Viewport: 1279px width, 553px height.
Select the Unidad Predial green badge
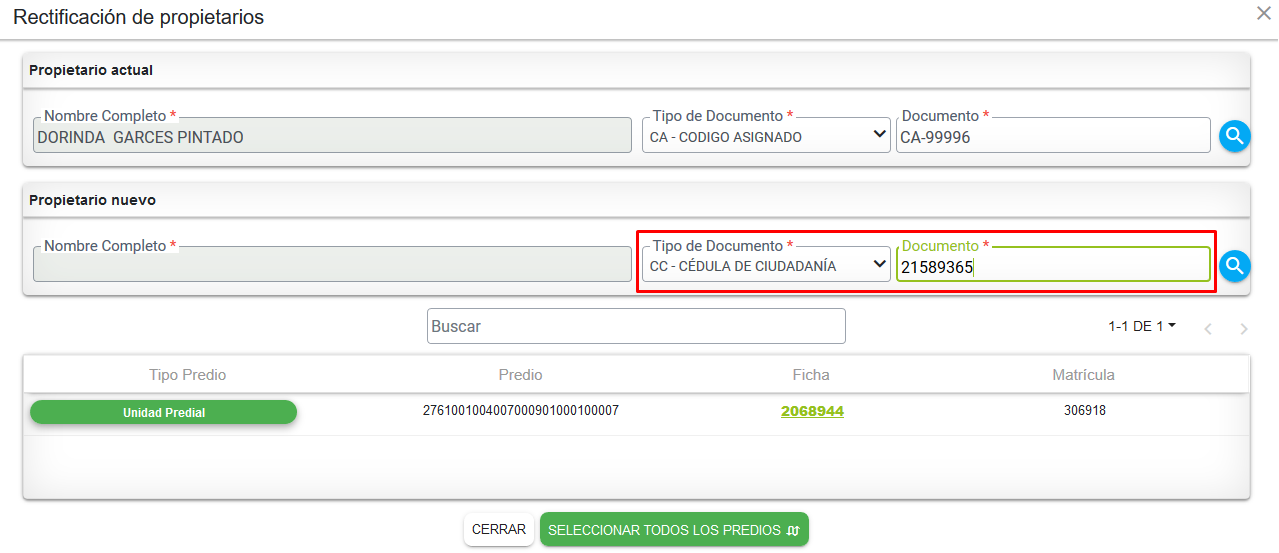click(x=163, y=412)
